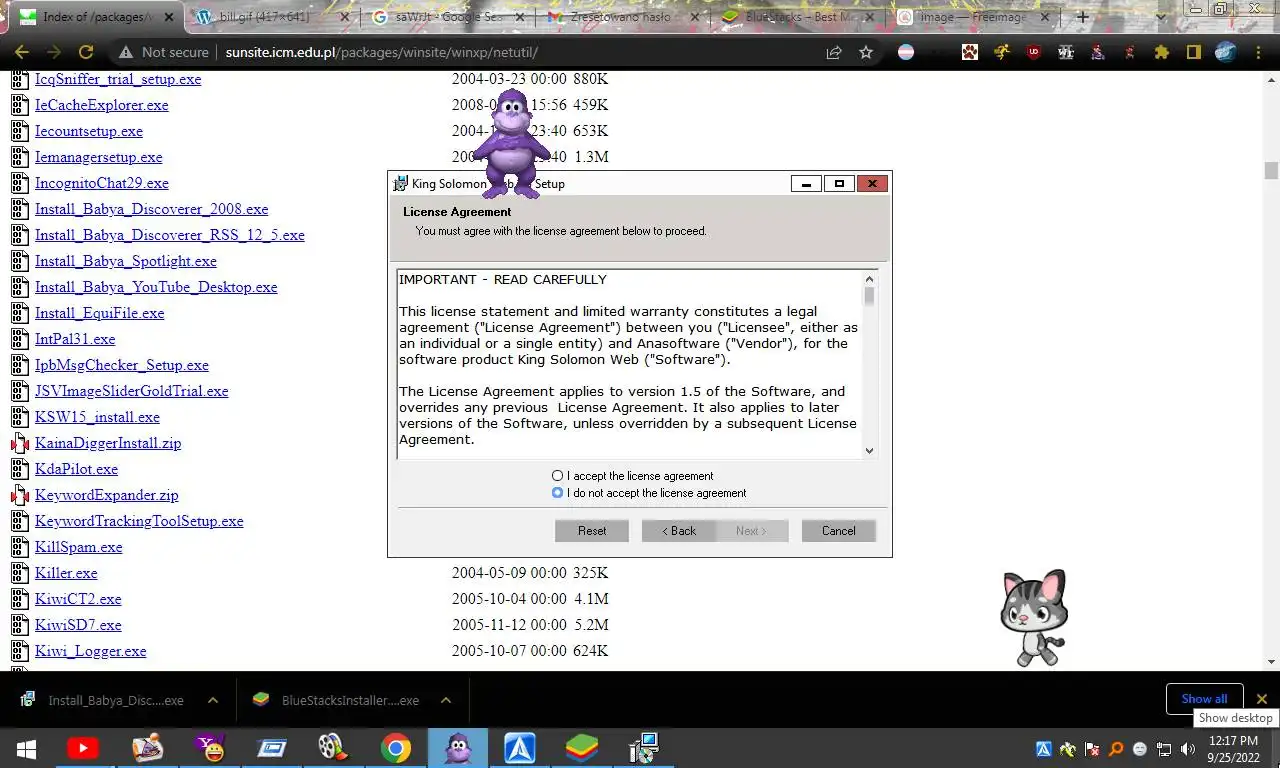Click the Back button in setup
Image resolution: width=1280 pixels, height=768 pixels.
pos(678,531)
